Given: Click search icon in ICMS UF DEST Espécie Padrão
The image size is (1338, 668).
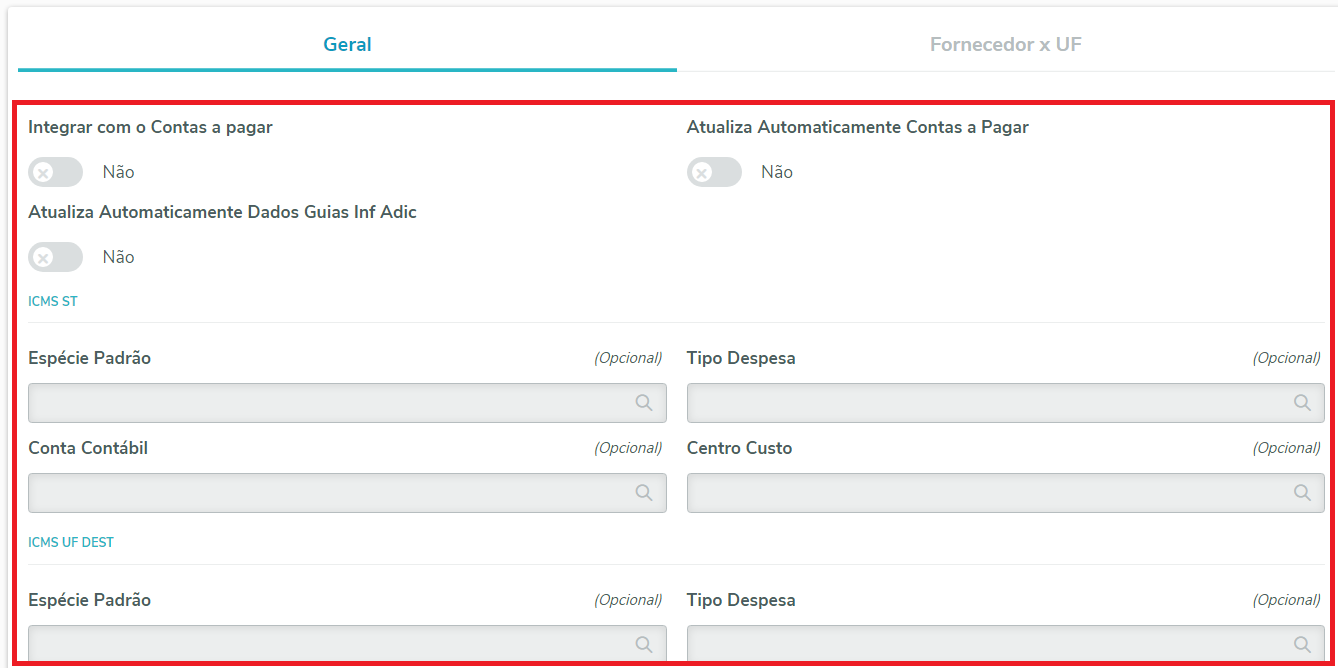Looking at the screenshot, I should [644, 644].
